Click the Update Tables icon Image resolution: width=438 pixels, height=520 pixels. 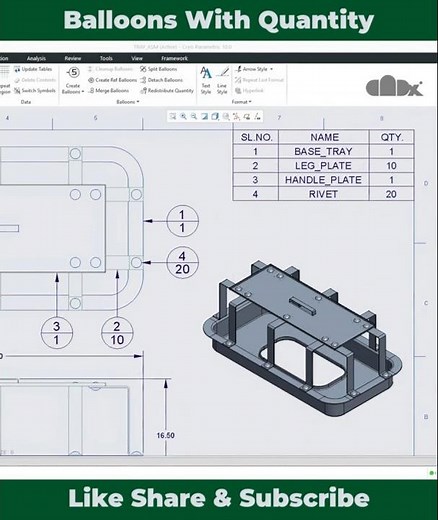[x=17, y=69]
